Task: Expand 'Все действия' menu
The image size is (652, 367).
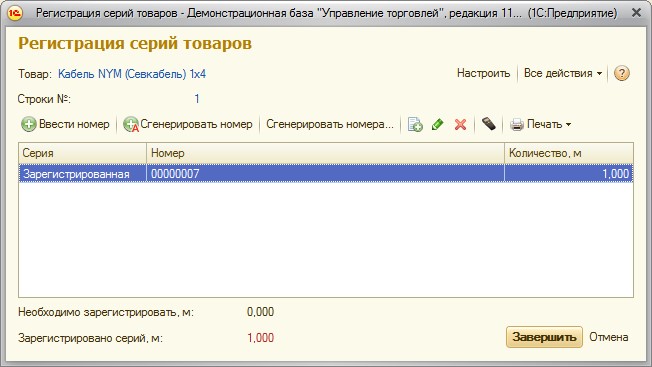Action: tap(563, 73)
